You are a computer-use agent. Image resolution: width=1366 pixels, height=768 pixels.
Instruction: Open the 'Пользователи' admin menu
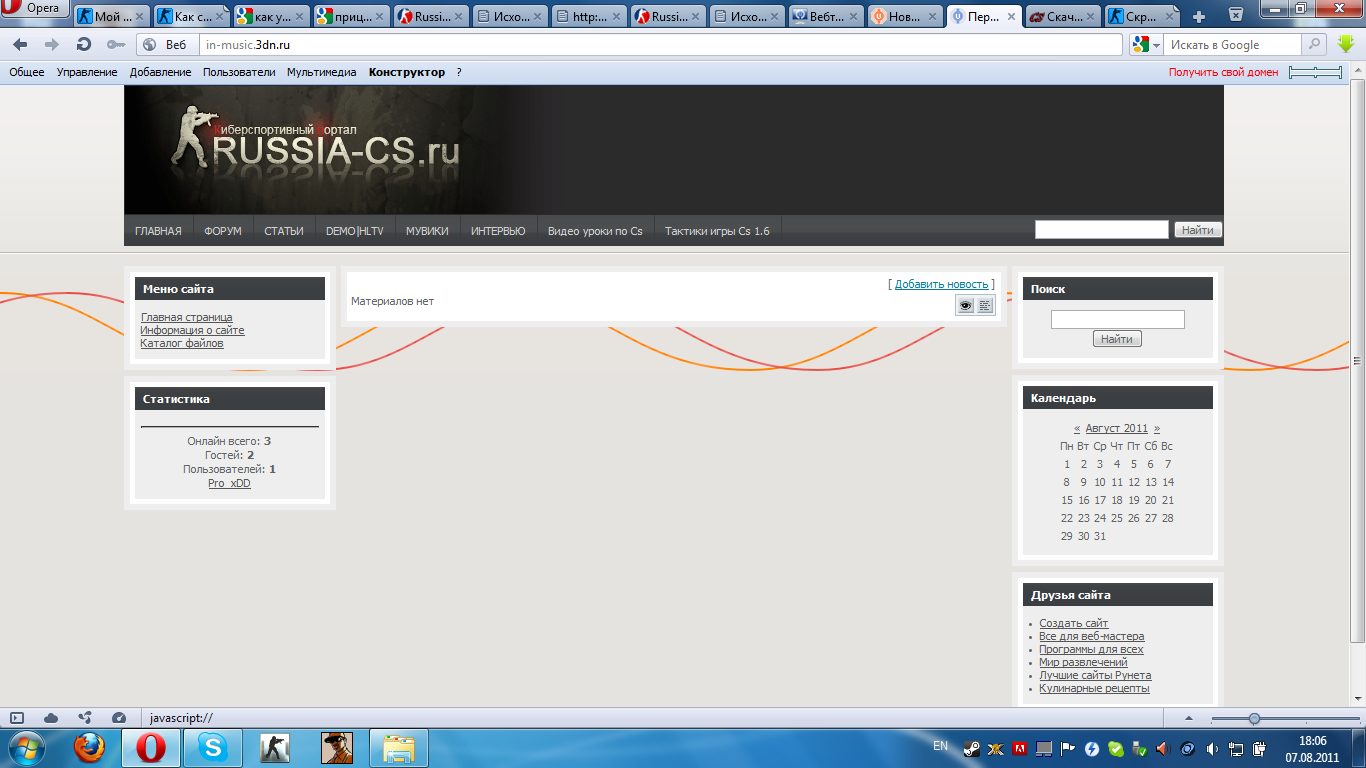coord(239,72)
